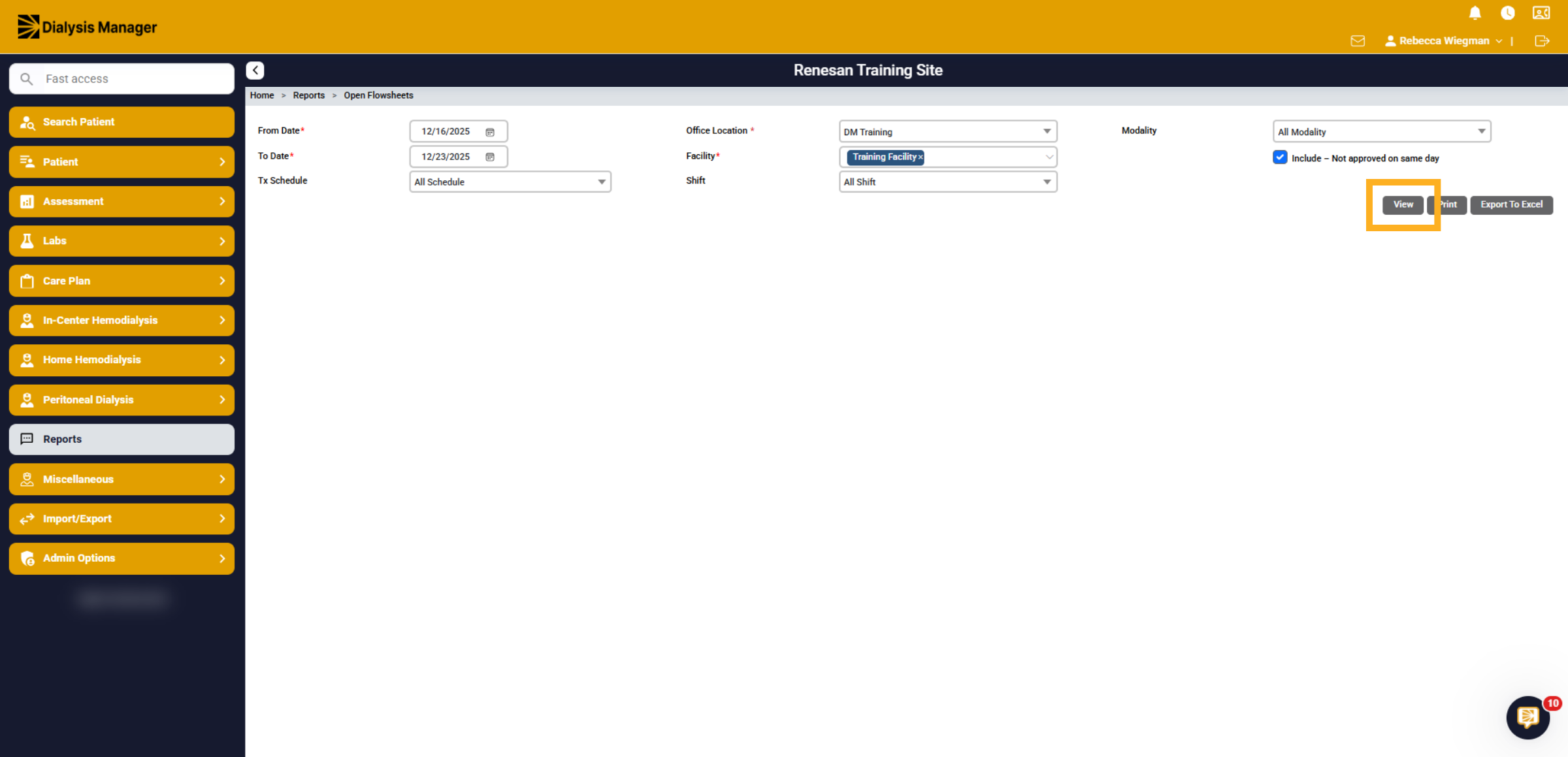Click the clock icon in header
Viewport: 1568px width, 757px height.
tap(1507, 13)
